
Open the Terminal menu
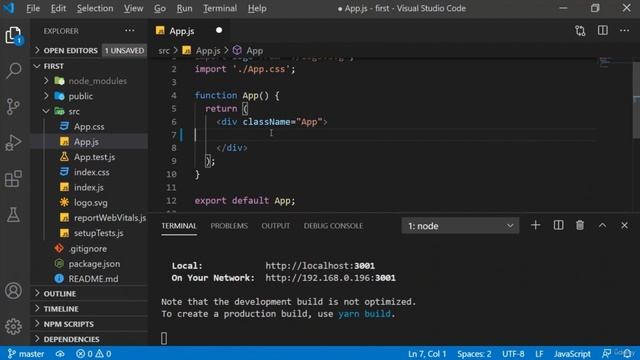(220, 8)
